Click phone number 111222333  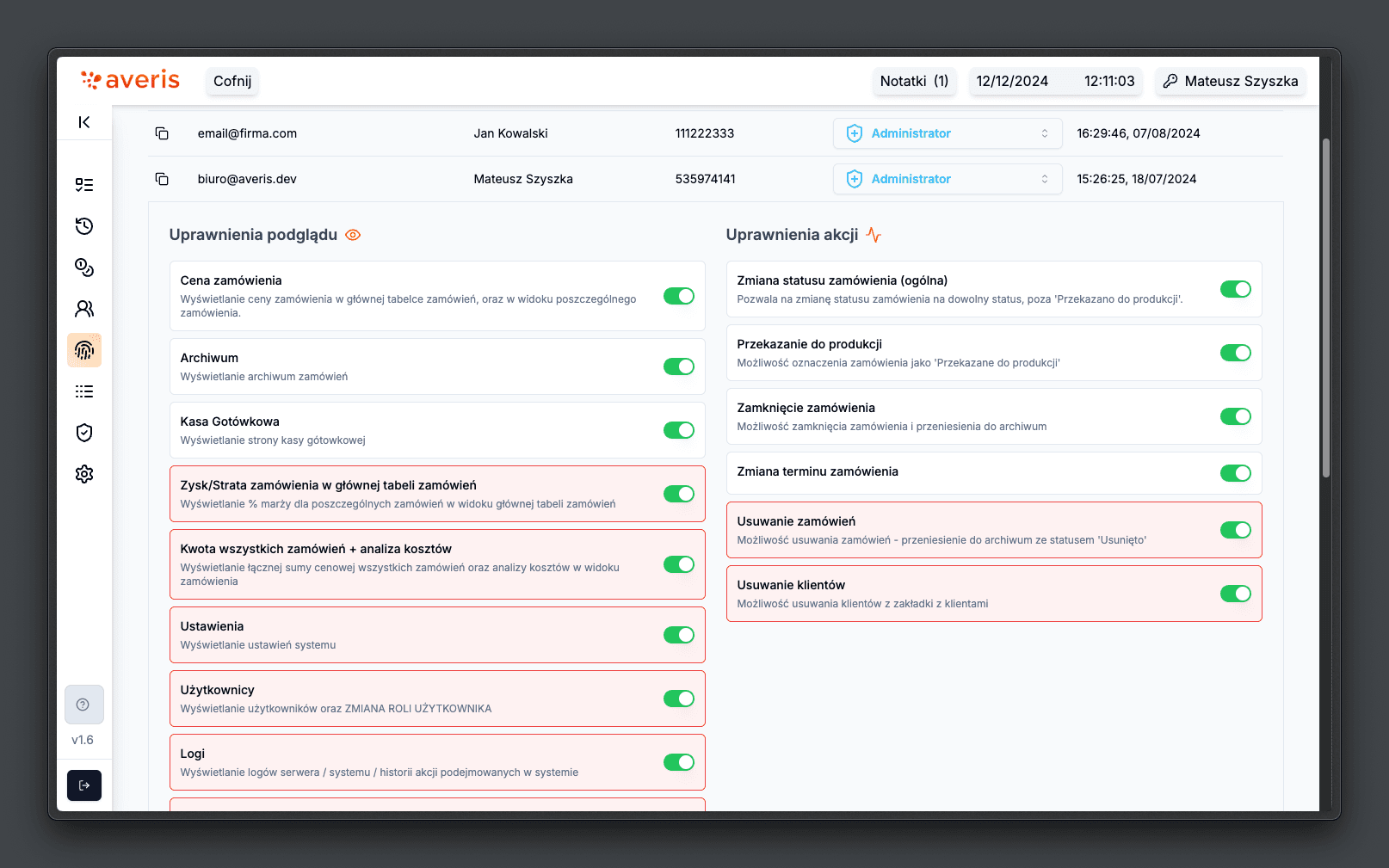pyautogui.click(x=705, y=133)
